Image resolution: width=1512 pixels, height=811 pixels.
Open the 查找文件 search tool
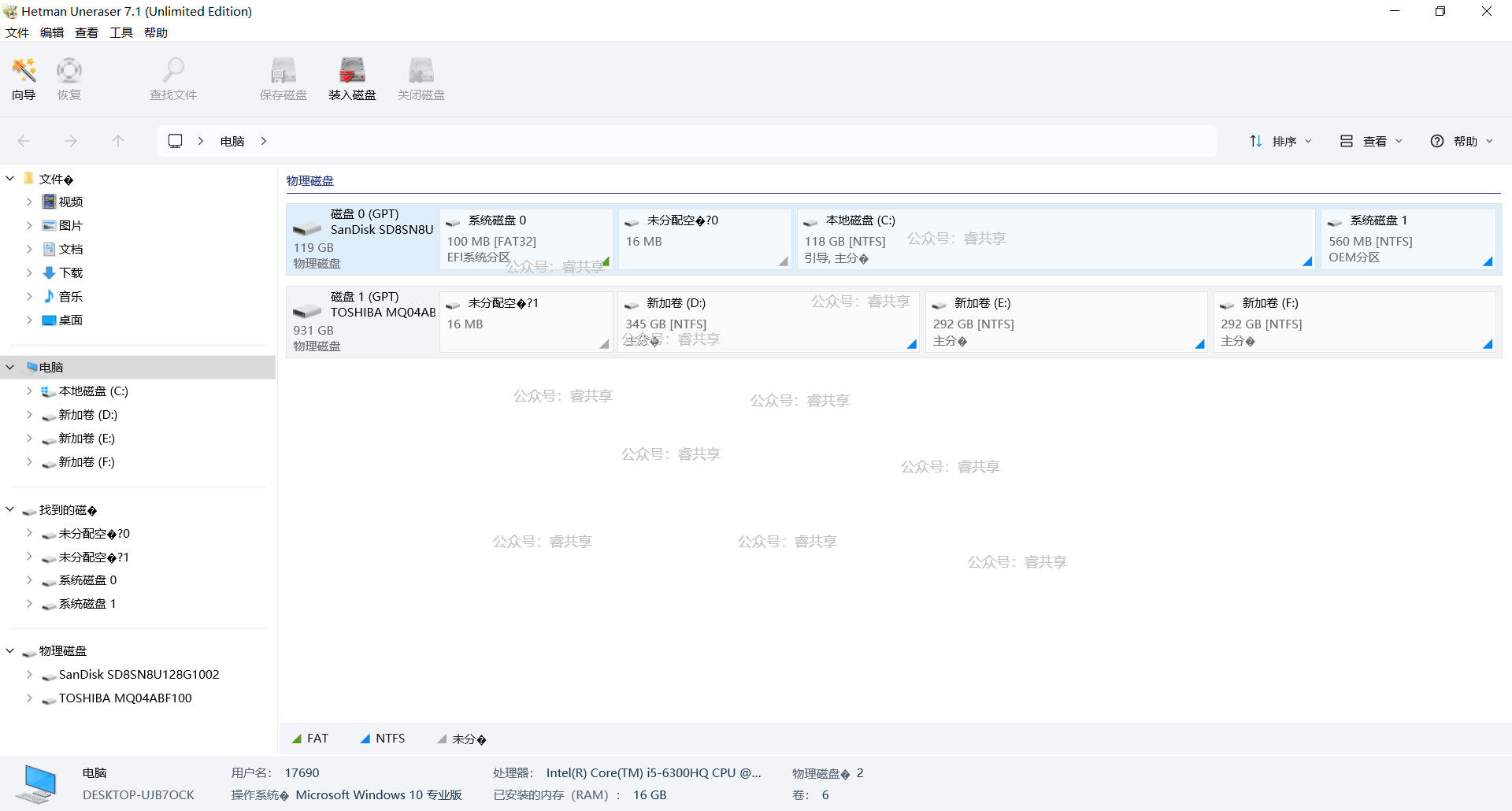tap(173, 79)
